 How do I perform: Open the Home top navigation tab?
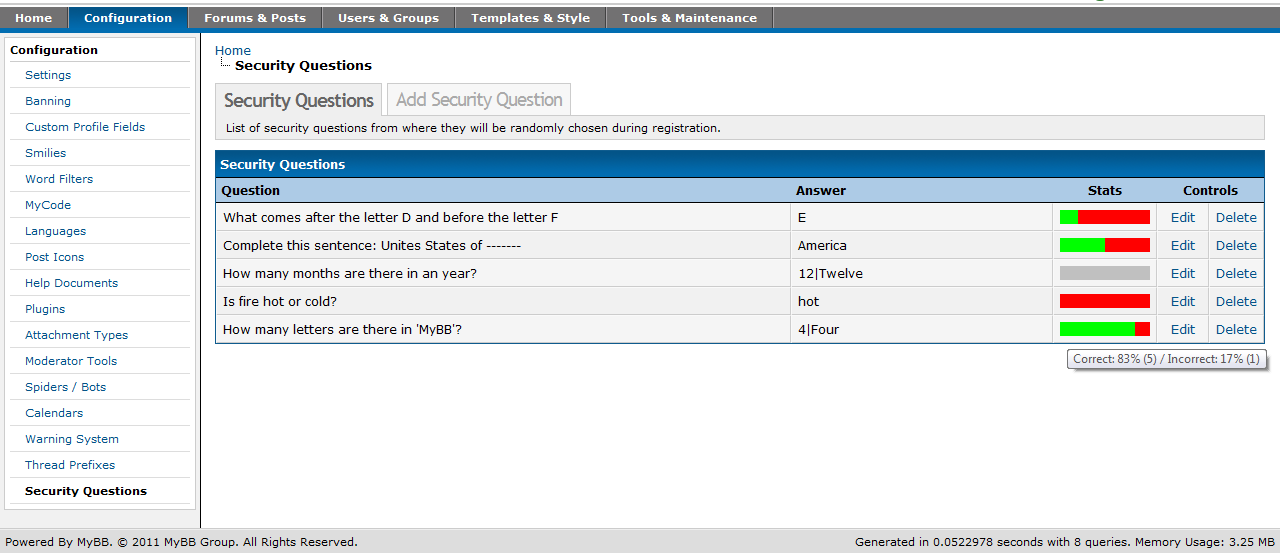[34, 18]
